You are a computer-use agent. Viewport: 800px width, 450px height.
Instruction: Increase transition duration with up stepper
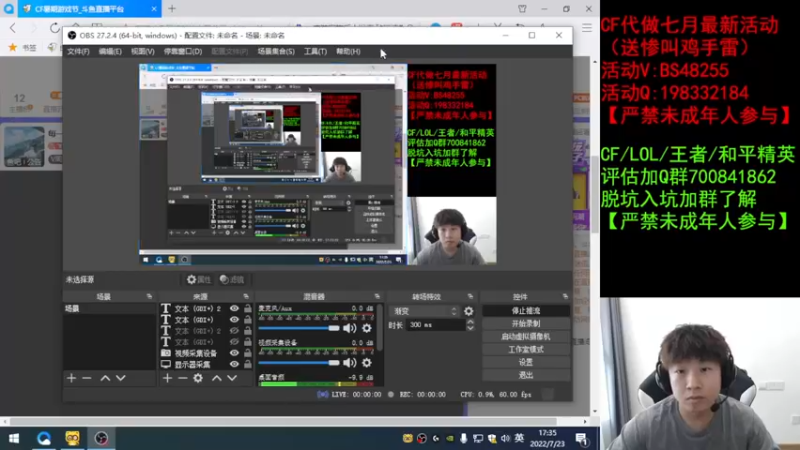click(470, 322)
